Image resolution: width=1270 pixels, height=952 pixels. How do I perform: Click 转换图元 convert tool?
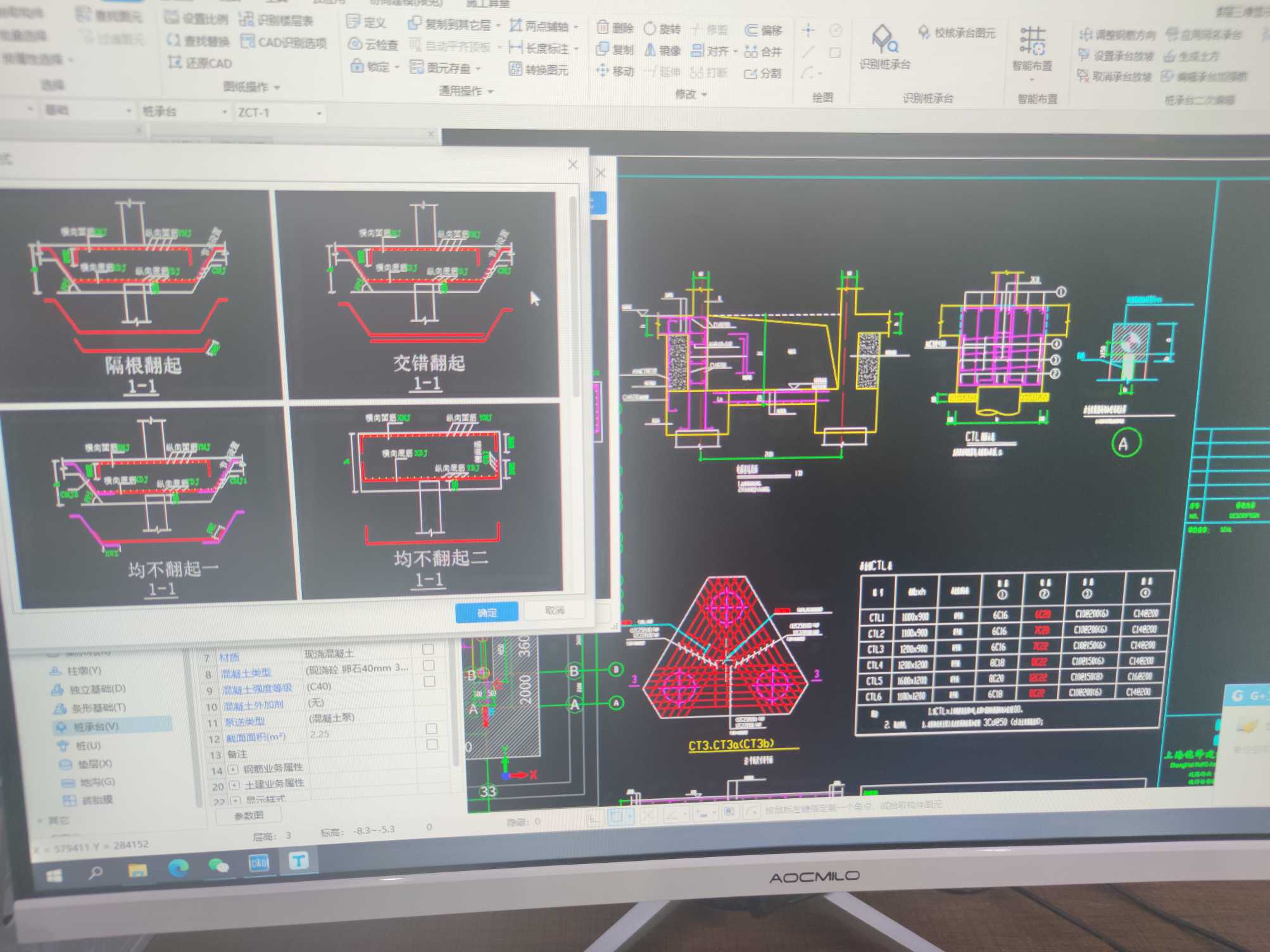pos(539,70)
